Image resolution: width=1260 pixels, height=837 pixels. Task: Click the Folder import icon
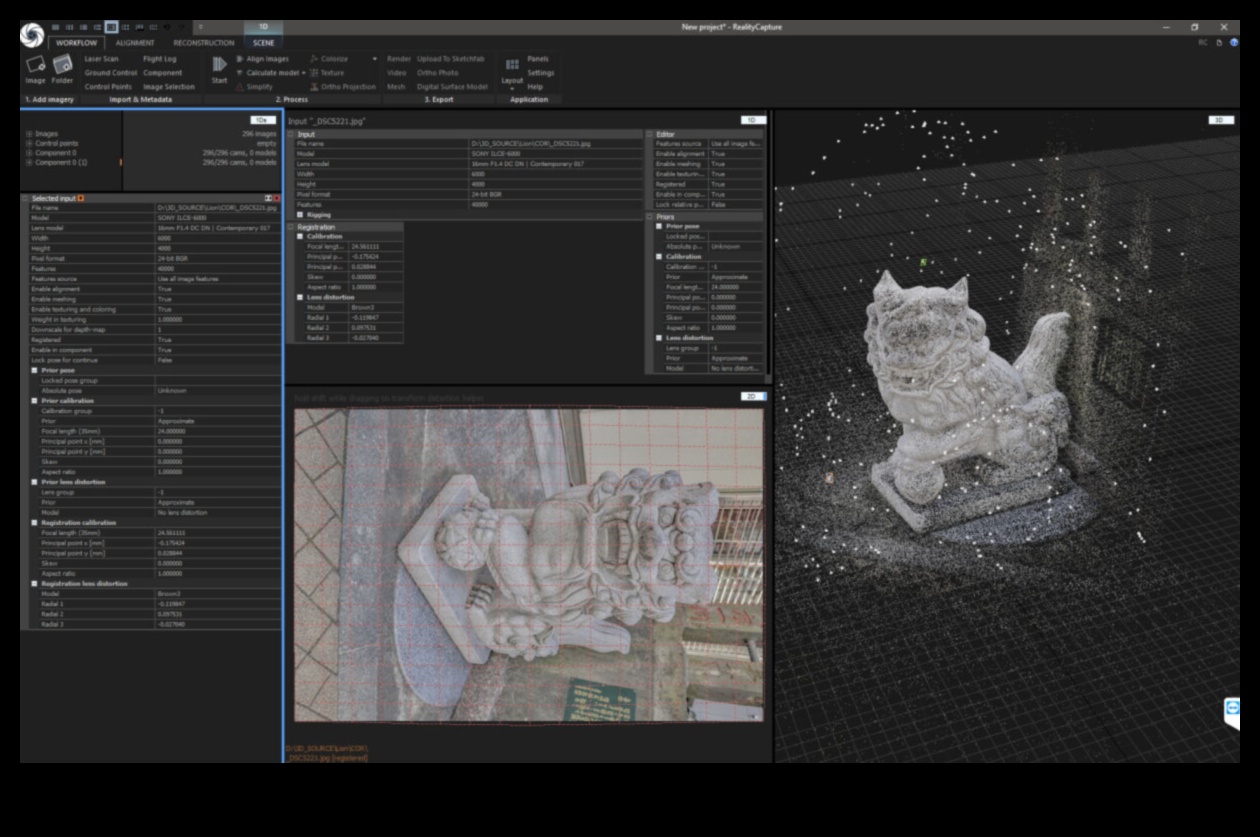[63, 66]
